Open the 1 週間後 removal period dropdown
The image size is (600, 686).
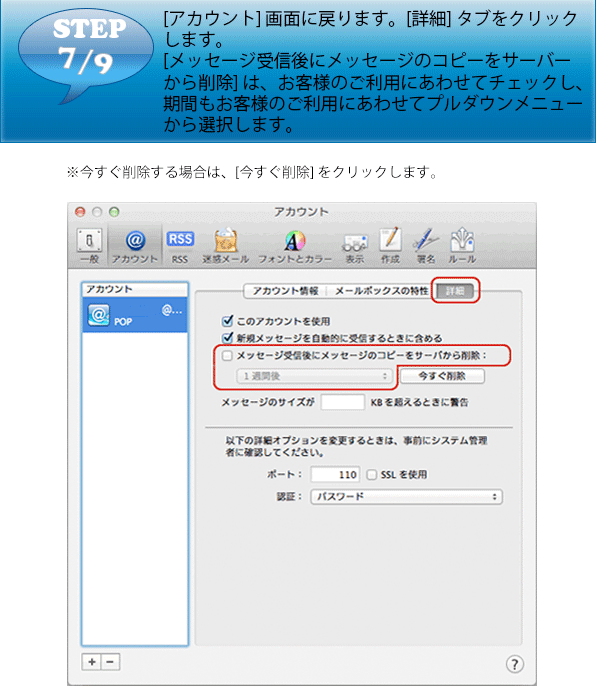click(314, 376)
